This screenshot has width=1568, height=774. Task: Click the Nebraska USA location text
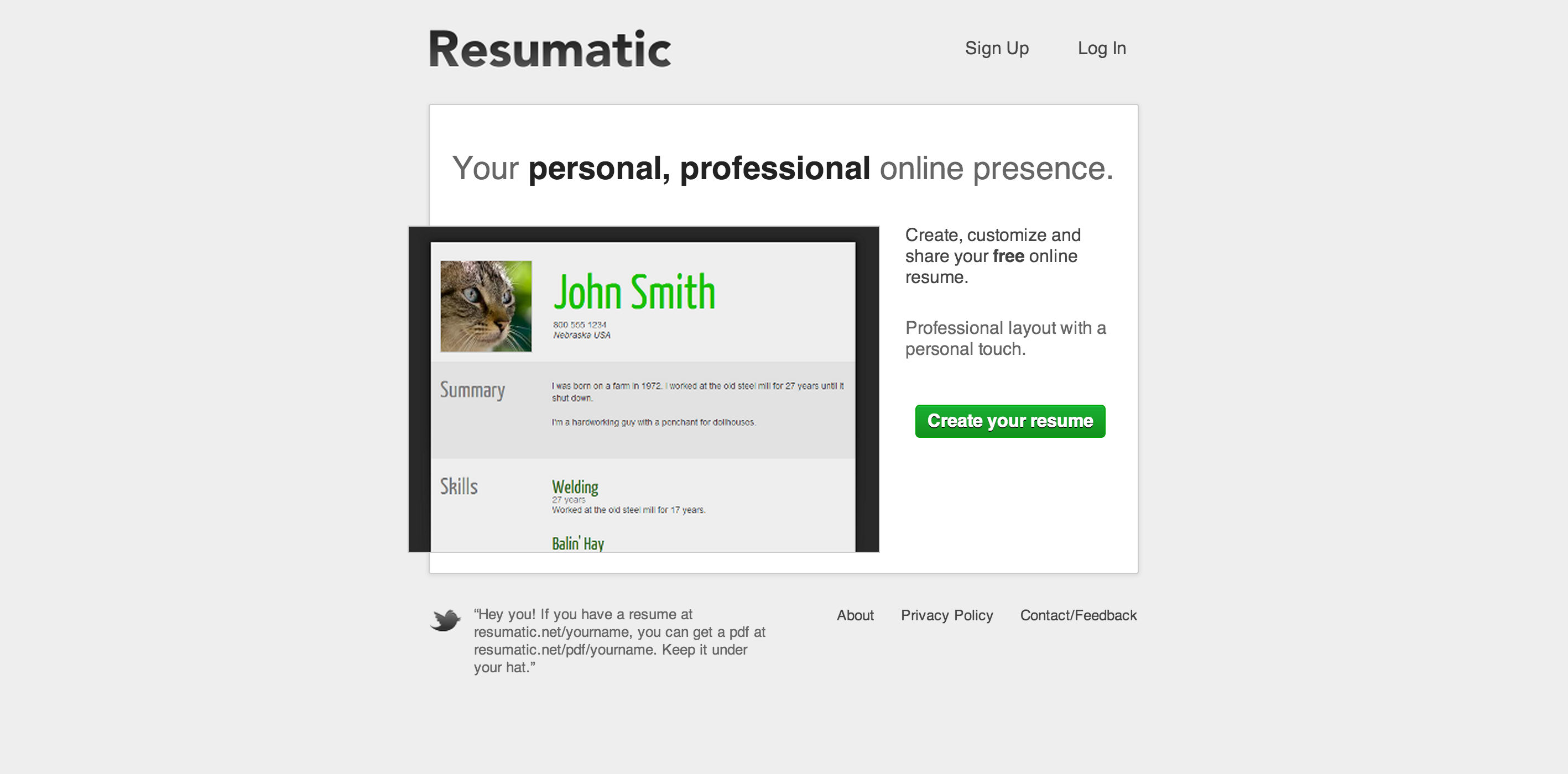(581, 335)
